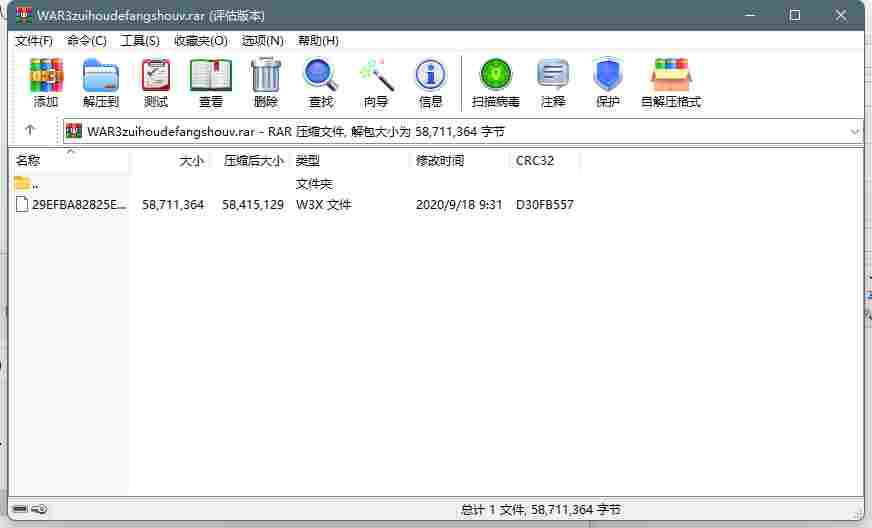Open the 帮助(H) menu
Screen dimensions: 872x528
[318, 41]
